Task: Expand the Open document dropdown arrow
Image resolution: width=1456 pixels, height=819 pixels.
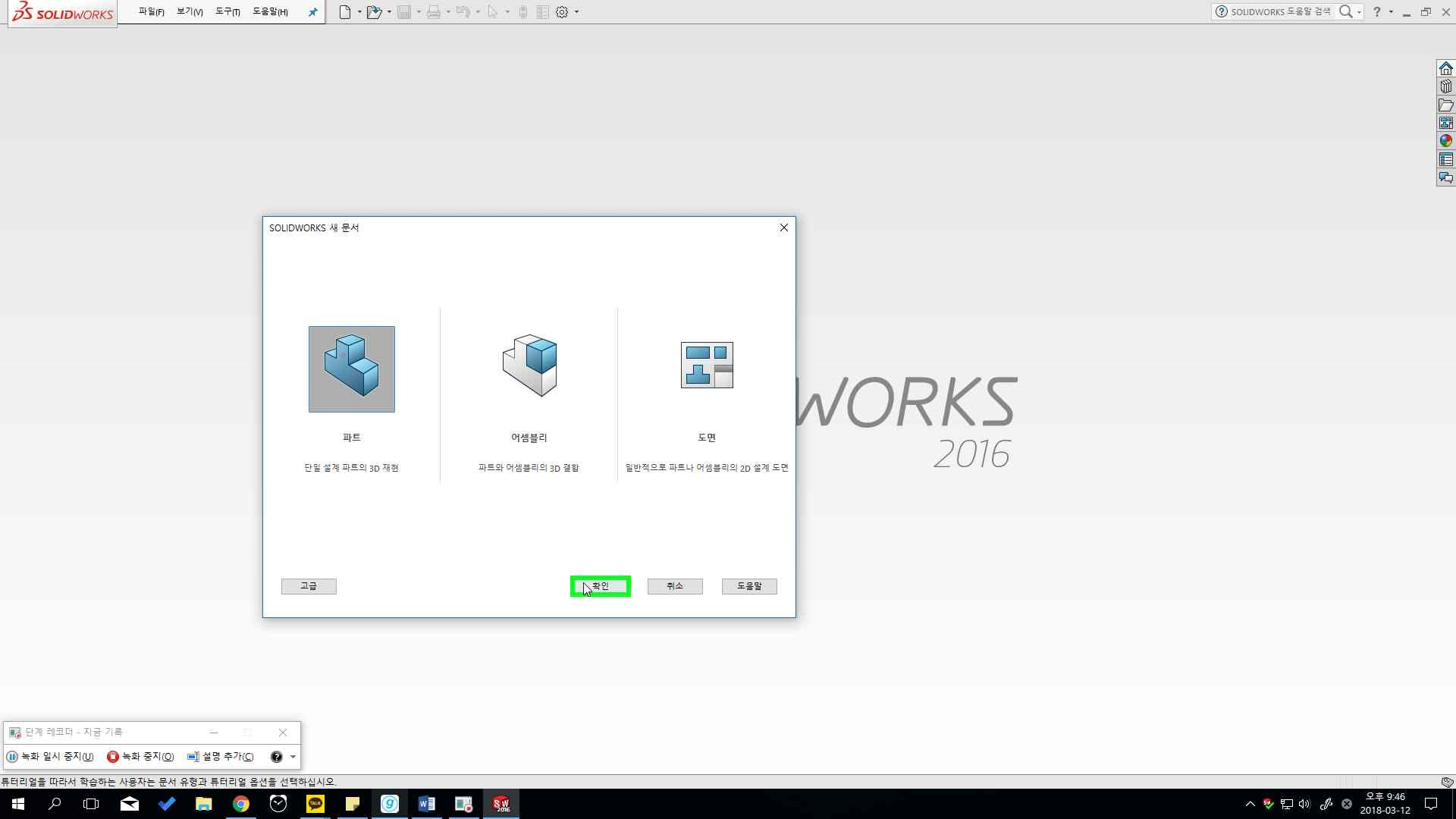Action: pyautogui.click(x=389, y=12)
